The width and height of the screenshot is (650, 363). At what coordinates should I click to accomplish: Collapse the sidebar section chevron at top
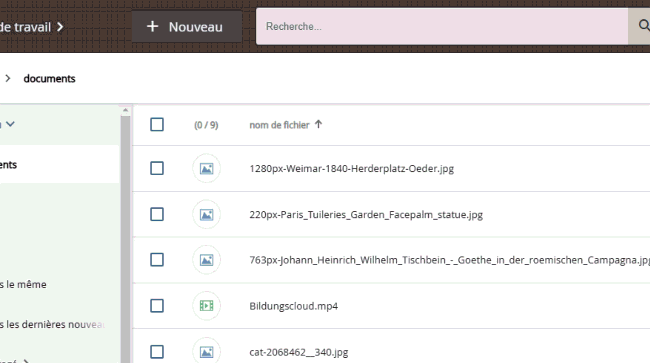pyautogui.click(x=10, y=124)
